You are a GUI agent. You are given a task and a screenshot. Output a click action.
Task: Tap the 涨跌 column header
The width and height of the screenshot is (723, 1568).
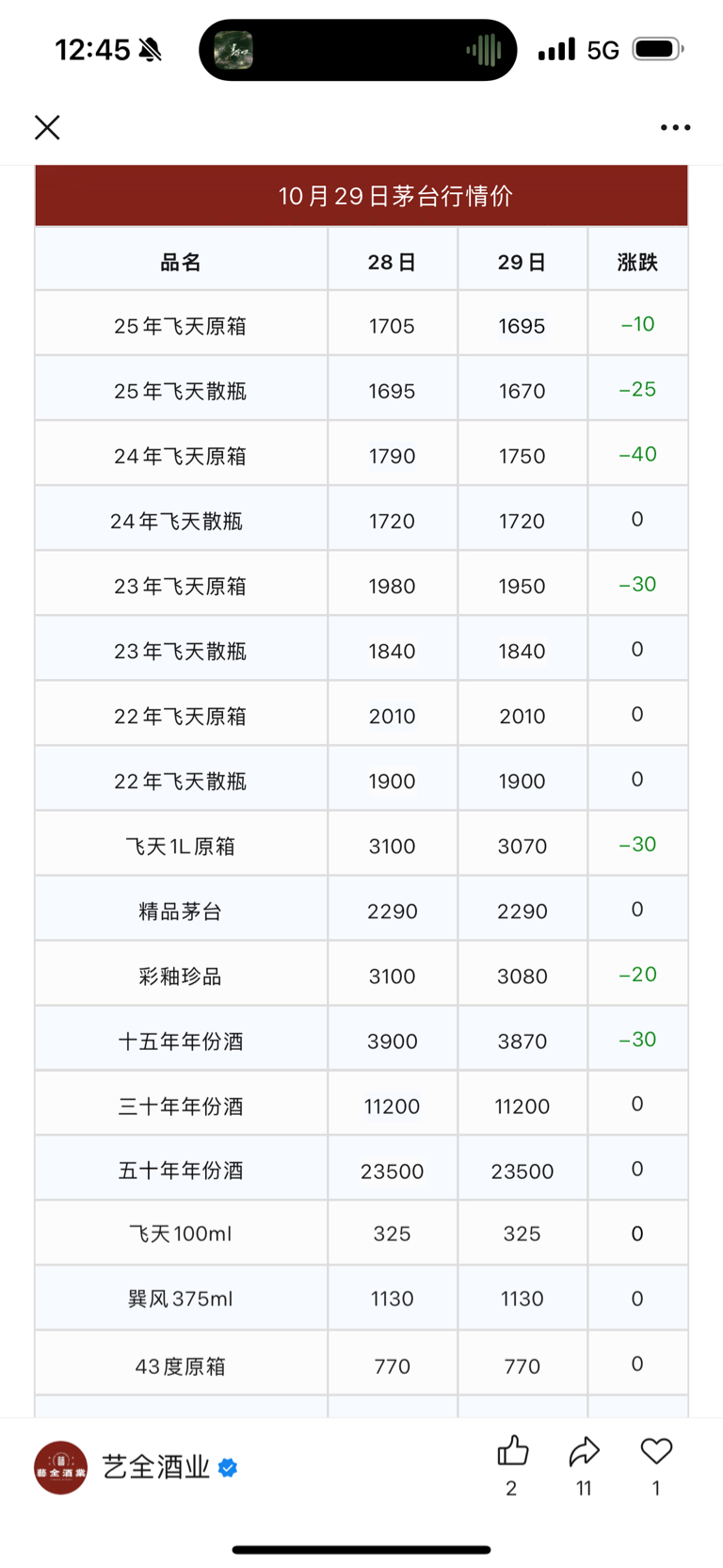point(637,262)
